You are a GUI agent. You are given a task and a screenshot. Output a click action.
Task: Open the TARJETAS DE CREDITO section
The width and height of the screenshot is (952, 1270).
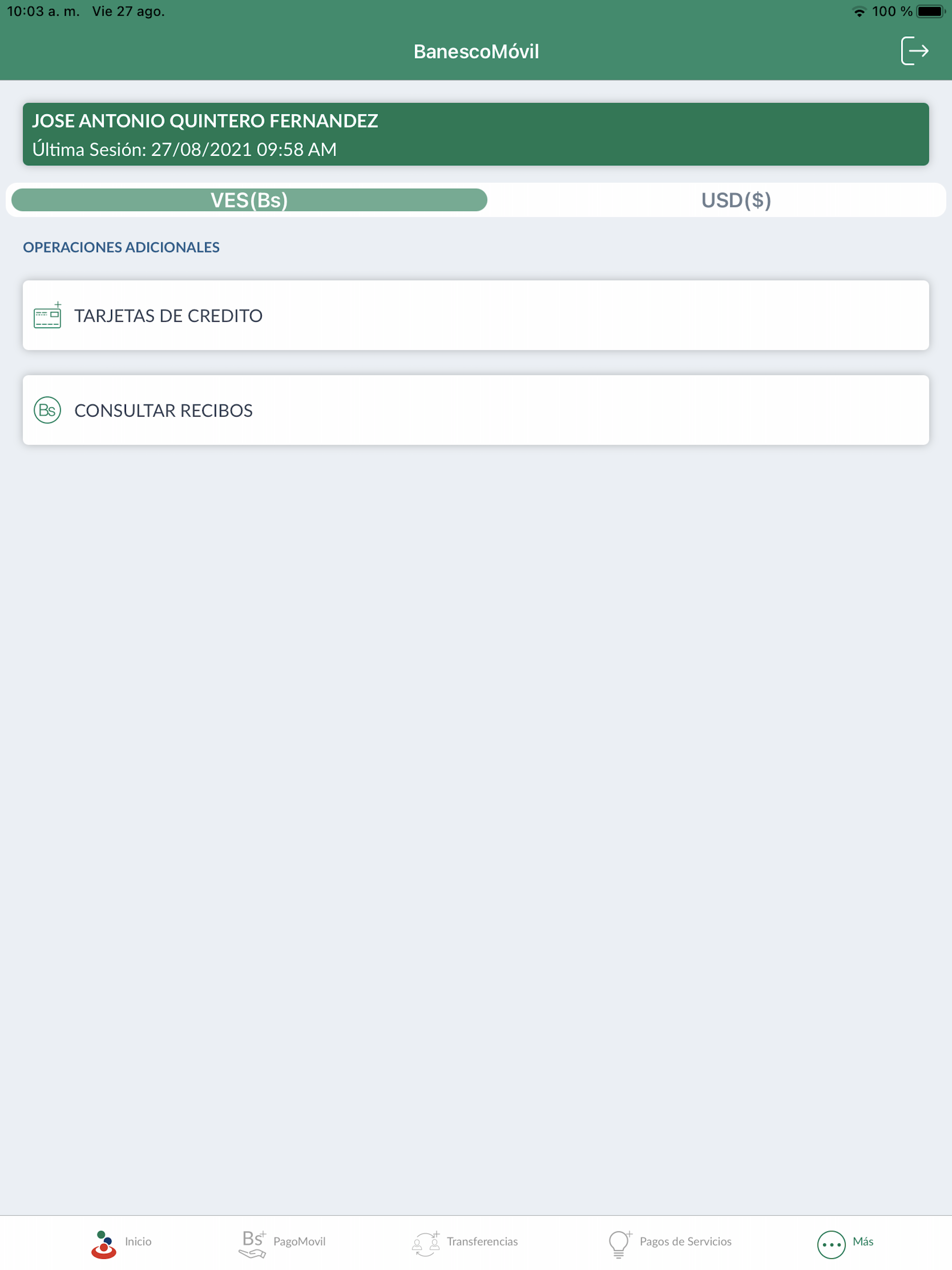pos(476,315)
